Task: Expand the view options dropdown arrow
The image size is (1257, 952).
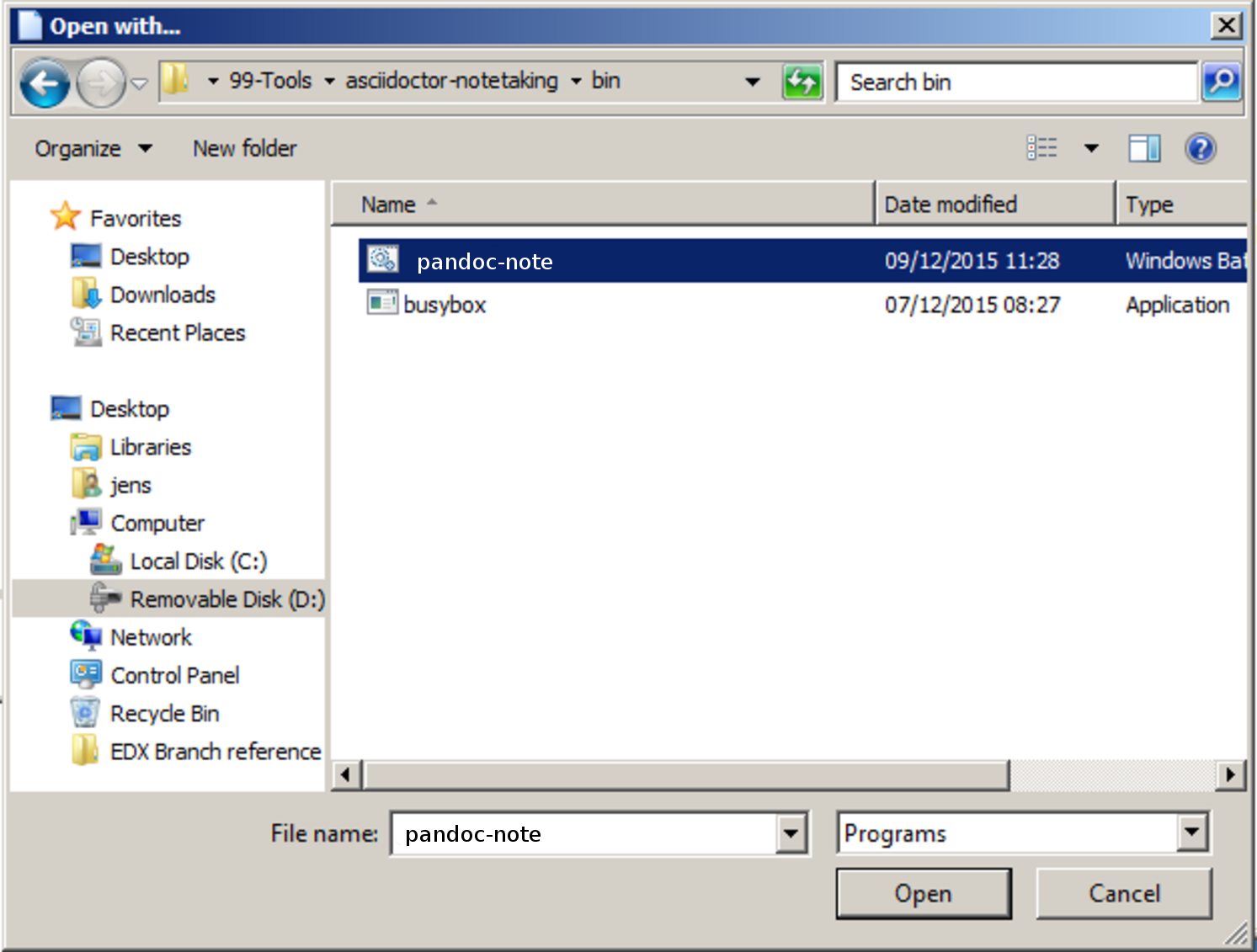Action: pos(1092,149)
